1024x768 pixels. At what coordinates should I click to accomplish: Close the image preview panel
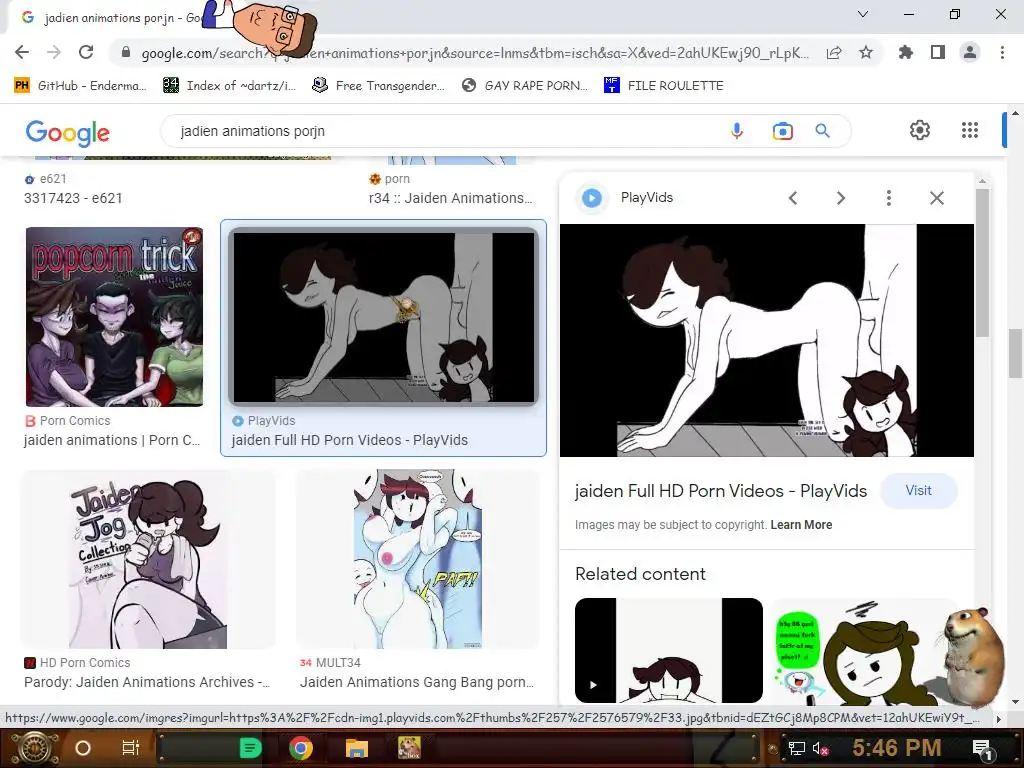point(936,198)
